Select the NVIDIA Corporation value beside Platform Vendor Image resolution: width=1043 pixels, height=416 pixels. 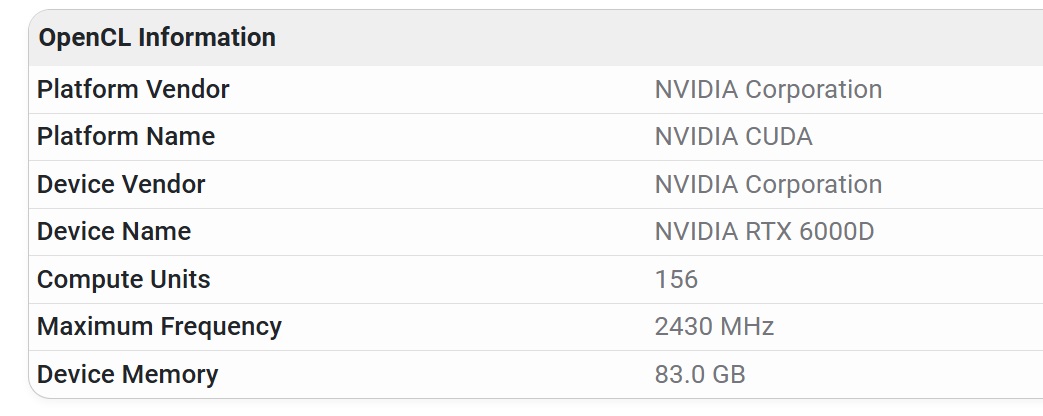tap(768, 90)
